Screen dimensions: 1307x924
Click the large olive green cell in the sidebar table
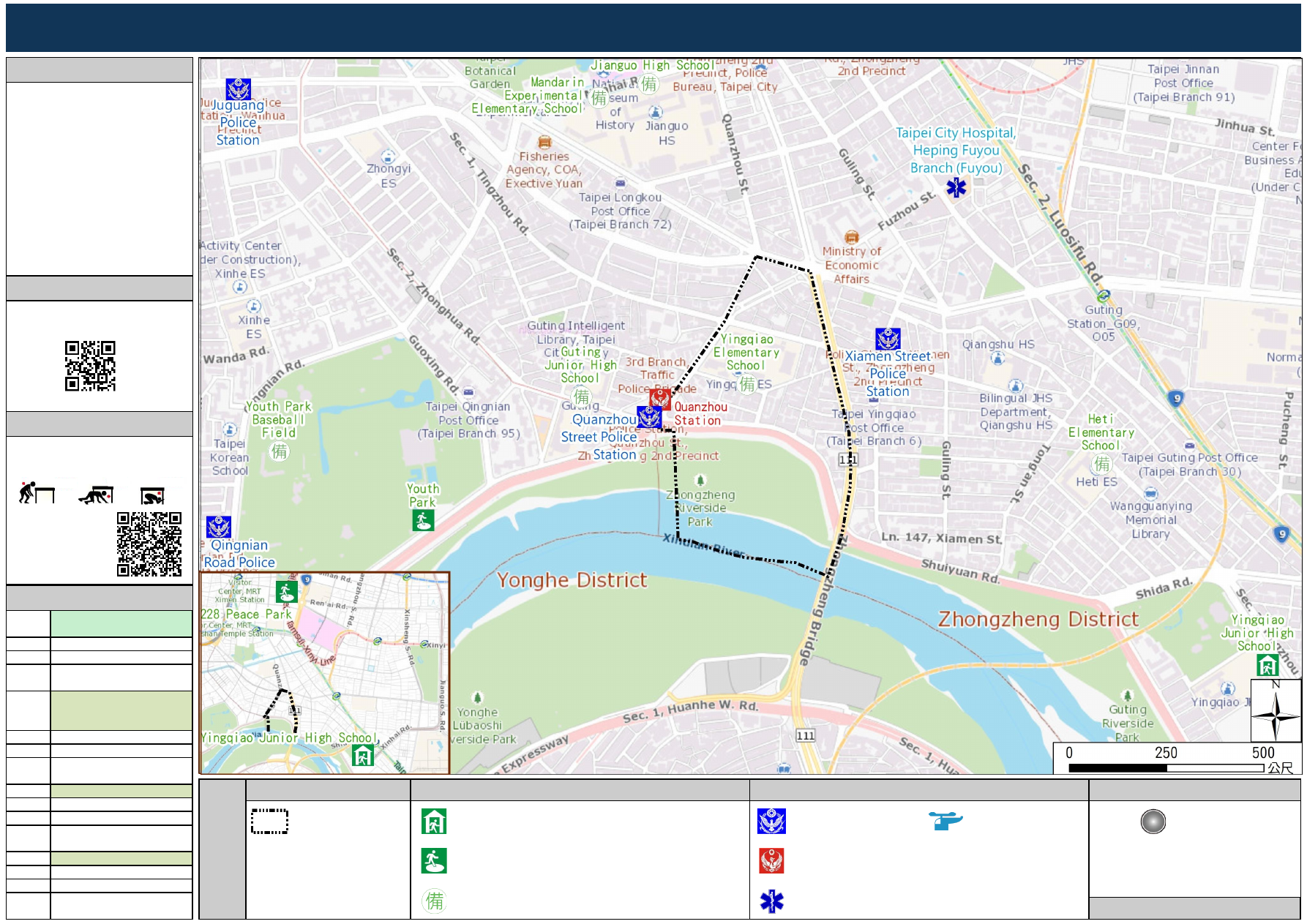point(121,710)
